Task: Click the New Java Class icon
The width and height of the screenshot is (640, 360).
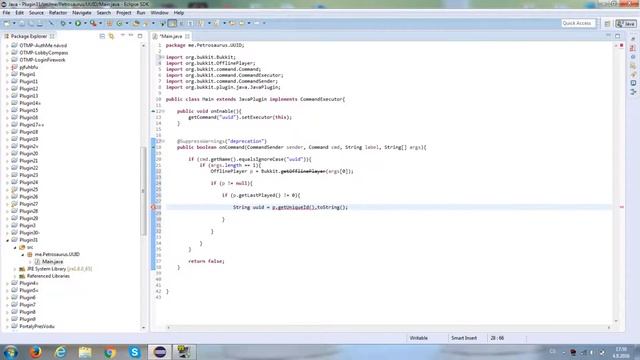Action: pos(119,23)
